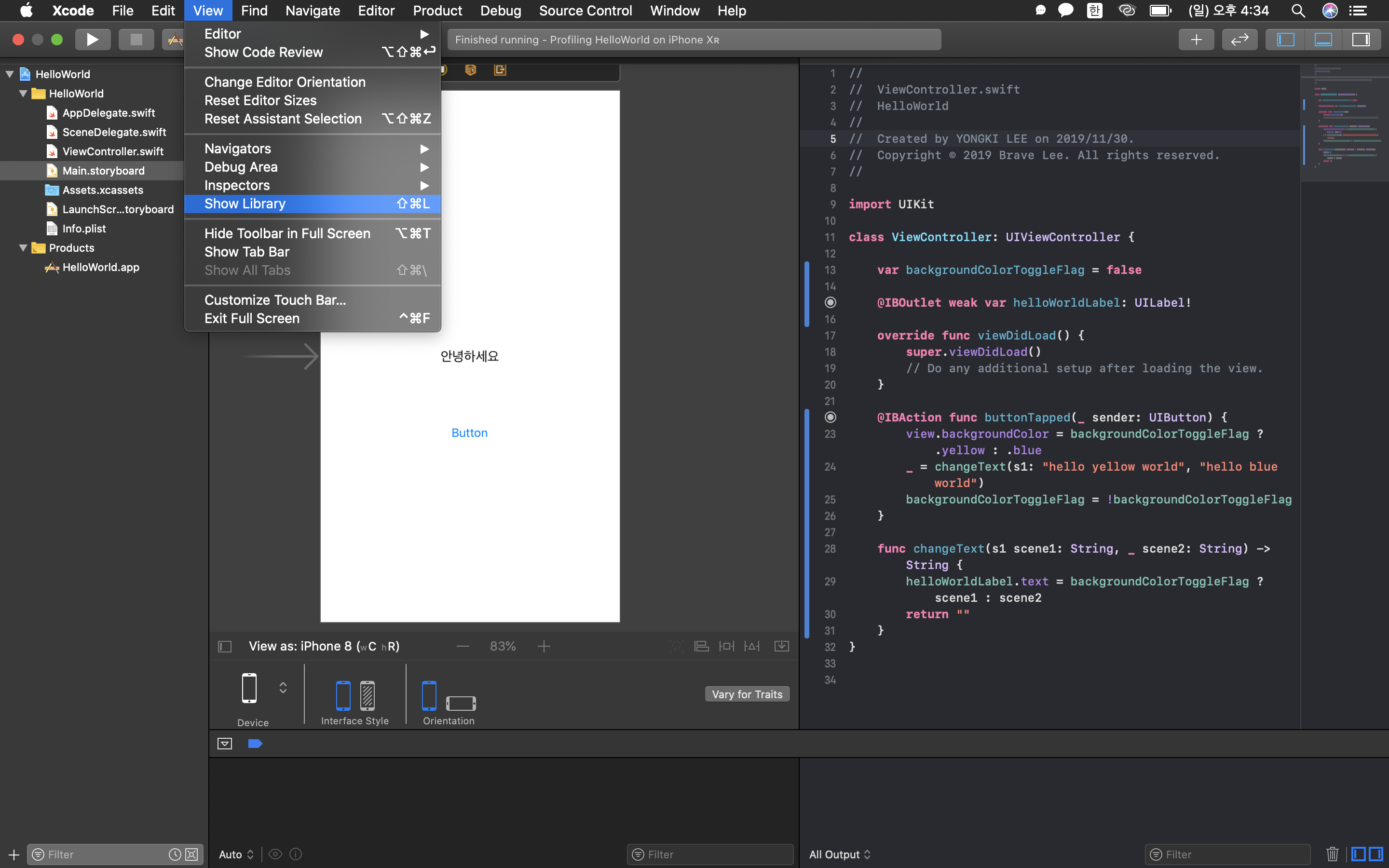
Task: Toggle the Inspectors panel button
Action: tap(1361, 40)
